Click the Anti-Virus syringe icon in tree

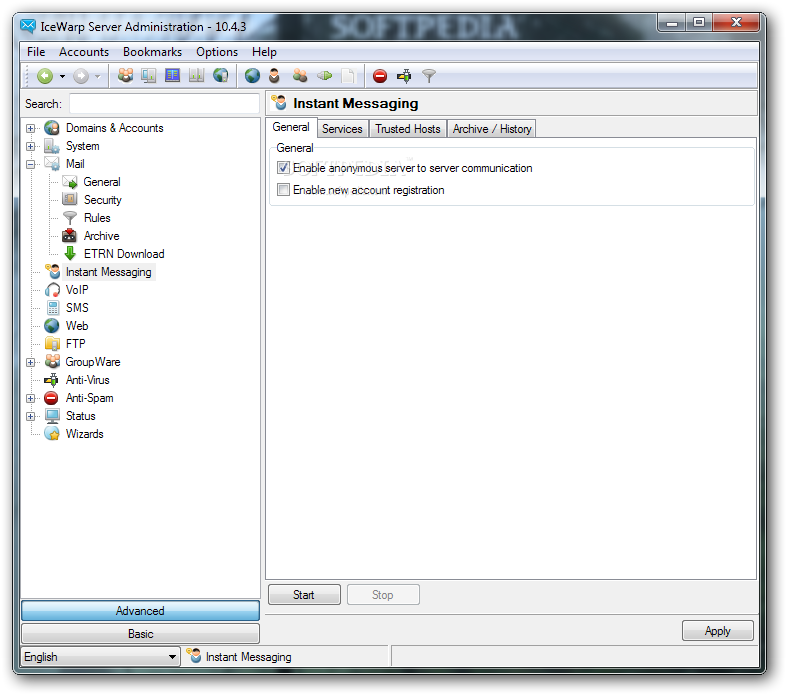pyautogui.click(x=51, y=380)
